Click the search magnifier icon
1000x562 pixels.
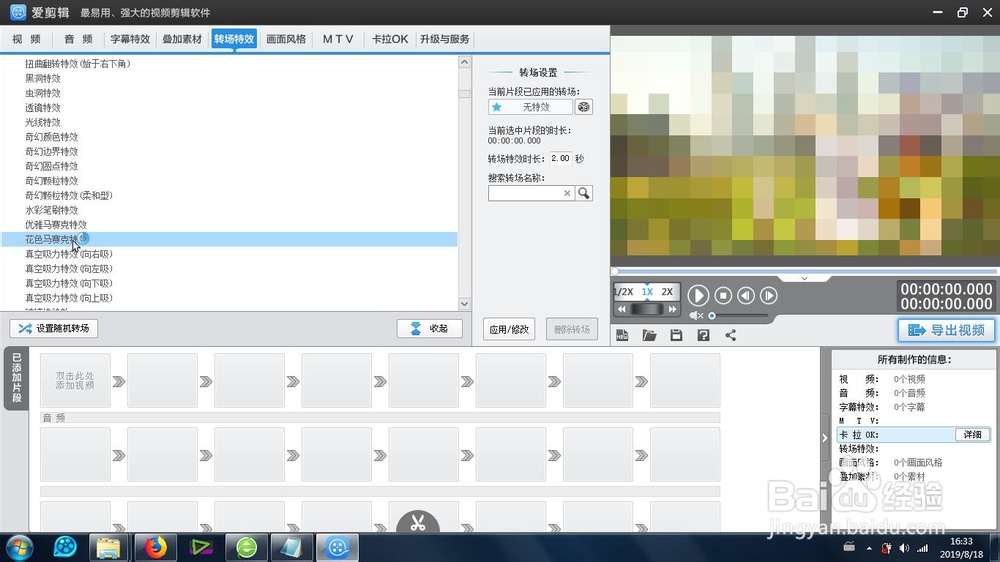coord(584,193)
